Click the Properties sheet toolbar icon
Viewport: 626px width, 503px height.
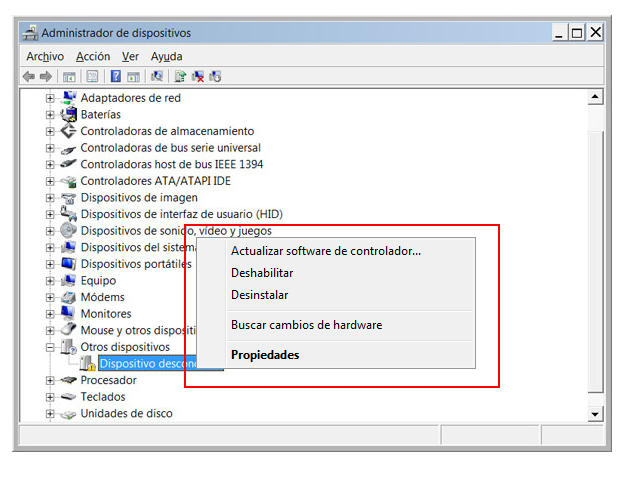[x=92, y=76]
